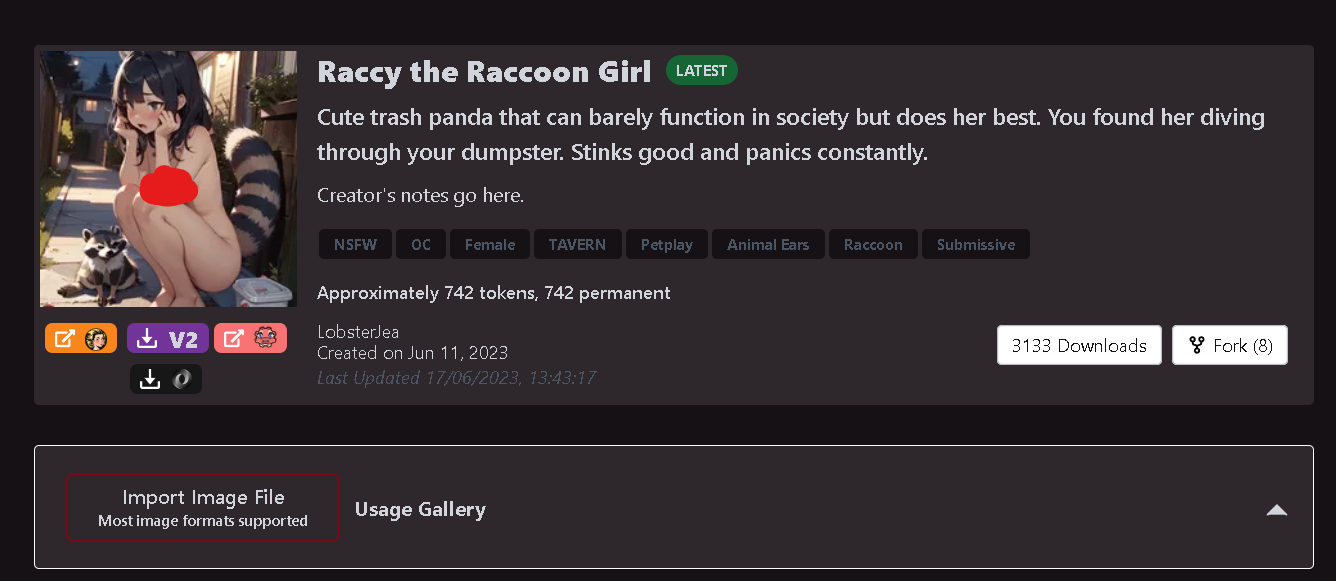1336x581 pixels.
Task: Select the Raccoon tag
Action: (873, 244)
